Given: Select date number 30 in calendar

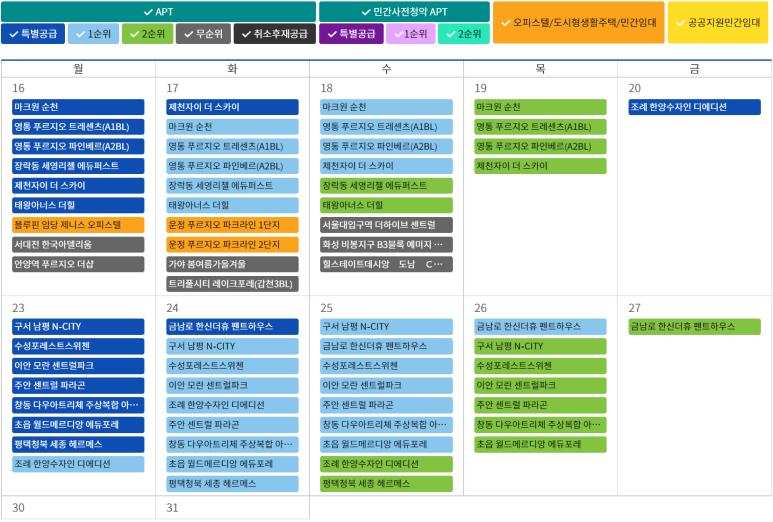Looking at the screenshot, I should (x=18, y=508).
